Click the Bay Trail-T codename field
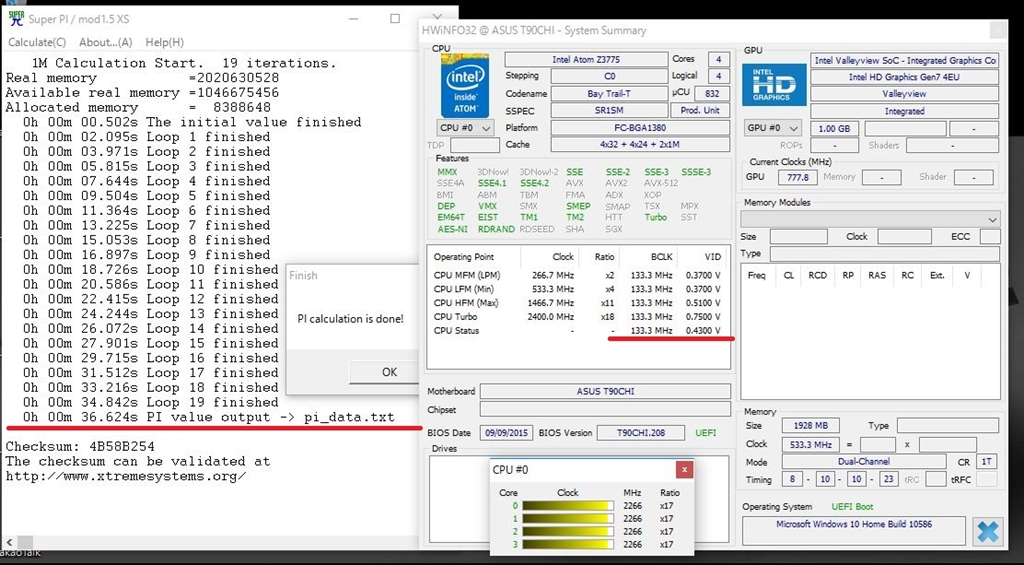The height and width of the screenshot is (565, 1024). [x=609, y=93]
